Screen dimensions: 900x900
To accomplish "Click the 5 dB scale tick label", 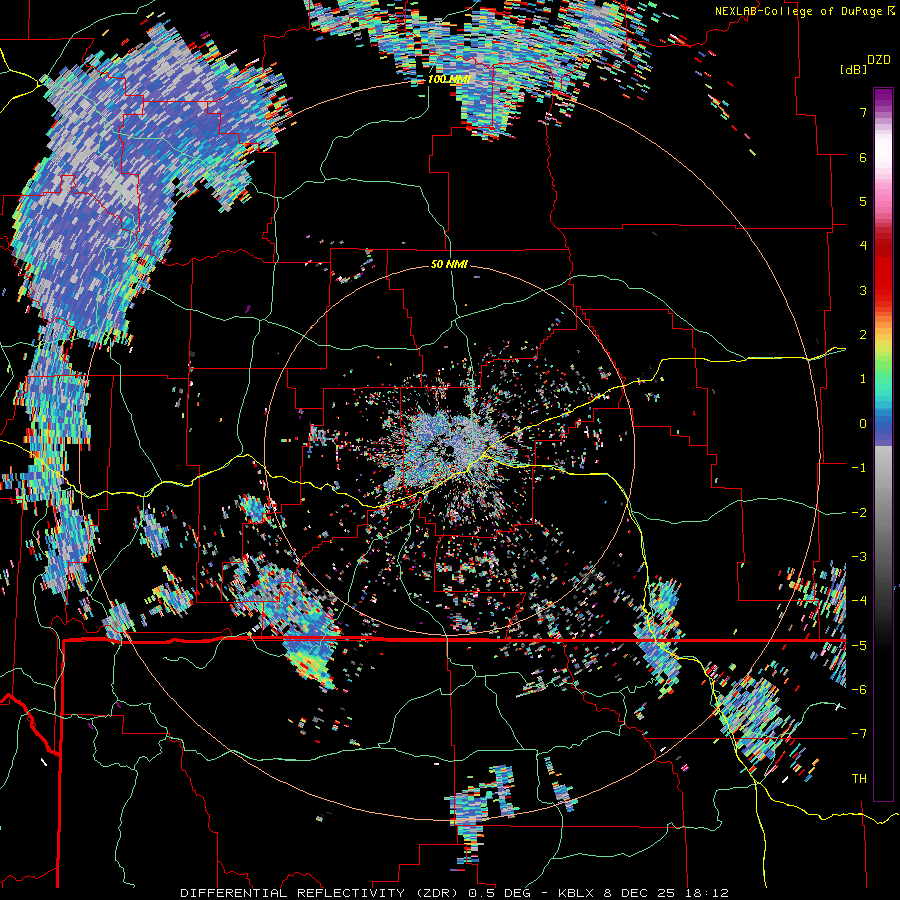I will [863, 201].
